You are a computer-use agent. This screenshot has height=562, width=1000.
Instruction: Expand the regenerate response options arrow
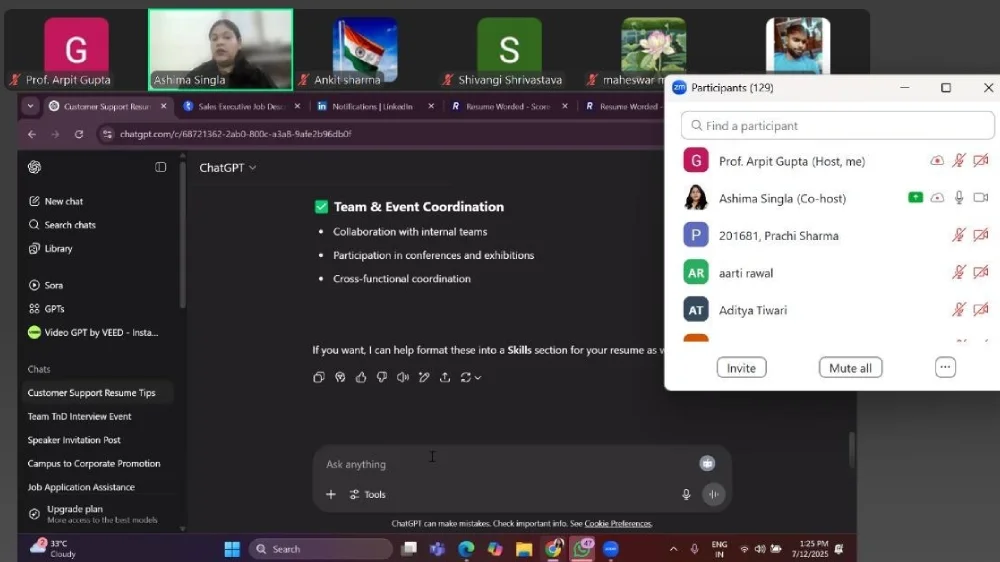pos(478,378)
